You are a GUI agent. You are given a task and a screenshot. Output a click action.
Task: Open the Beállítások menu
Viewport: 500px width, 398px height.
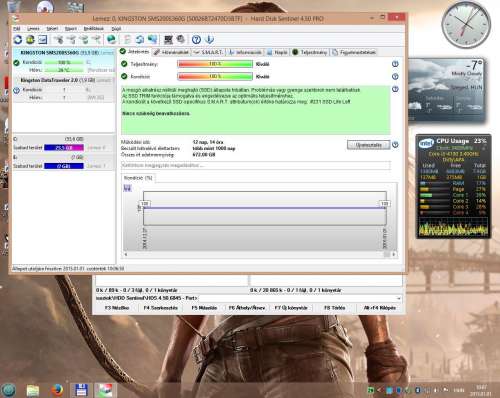[94, 29]
